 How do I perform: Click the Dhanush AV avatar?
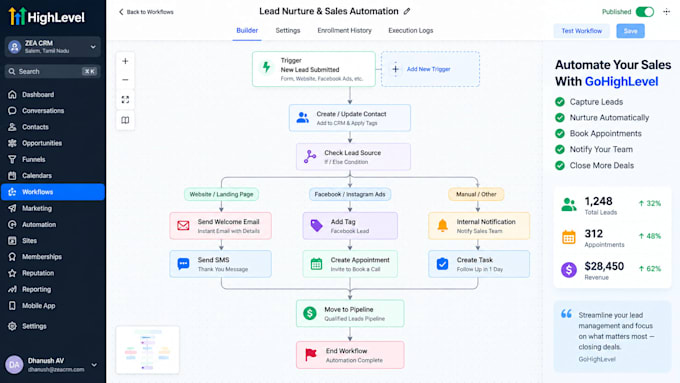[x=14, y=365]
